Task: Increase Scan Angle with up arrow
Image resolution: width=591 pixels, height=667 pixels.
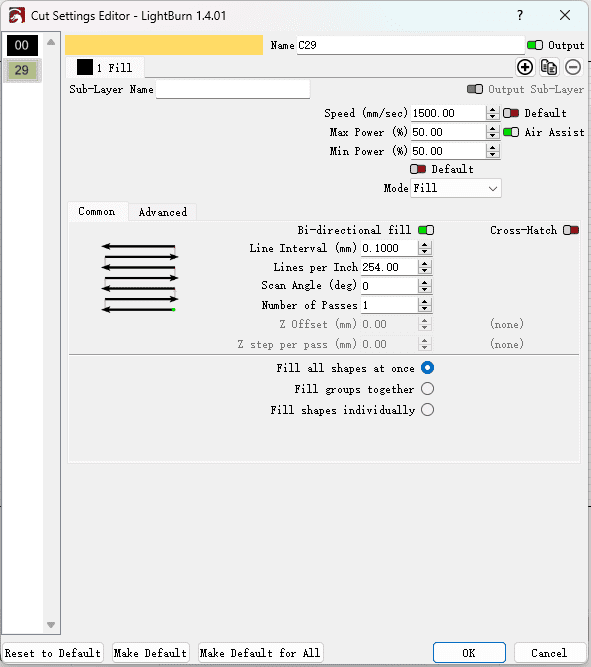Action: pyautogui.click(x=425, y=282)
